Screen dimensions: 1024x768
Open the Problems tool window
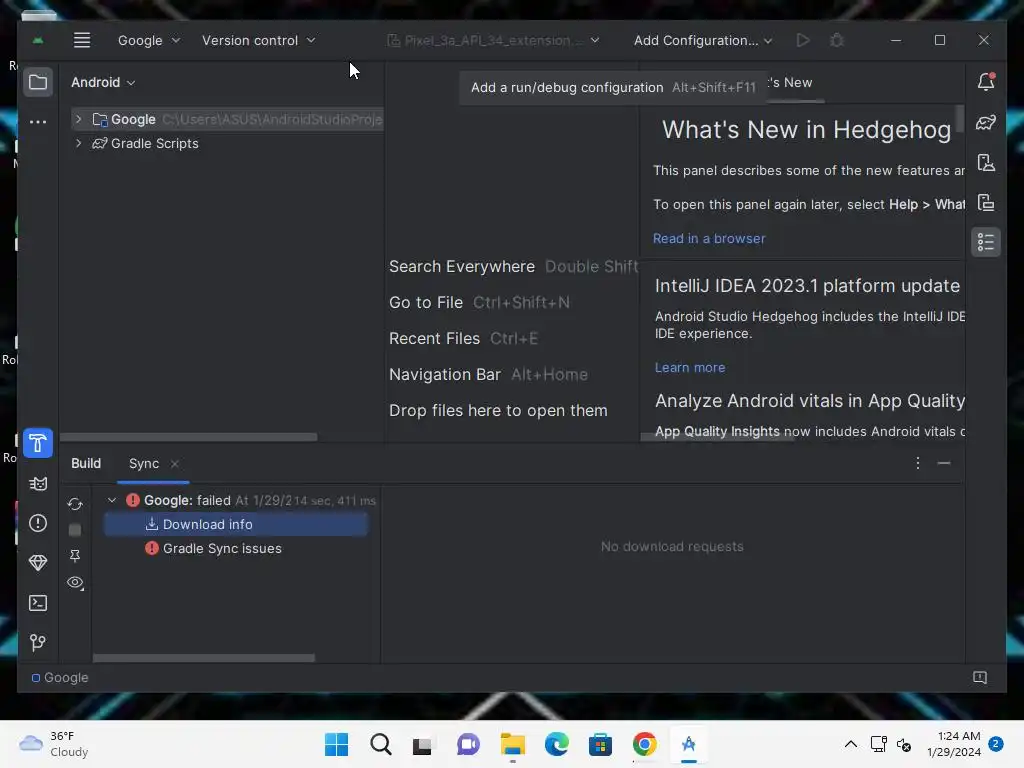[x=38, y=523]
